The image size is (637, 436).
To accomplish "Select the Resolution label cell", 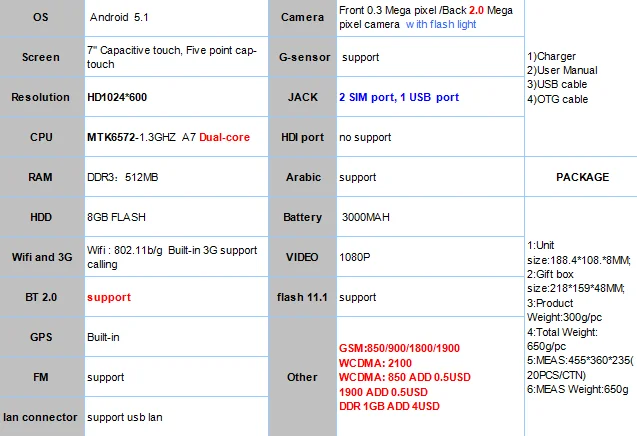I will pos(42,97).
